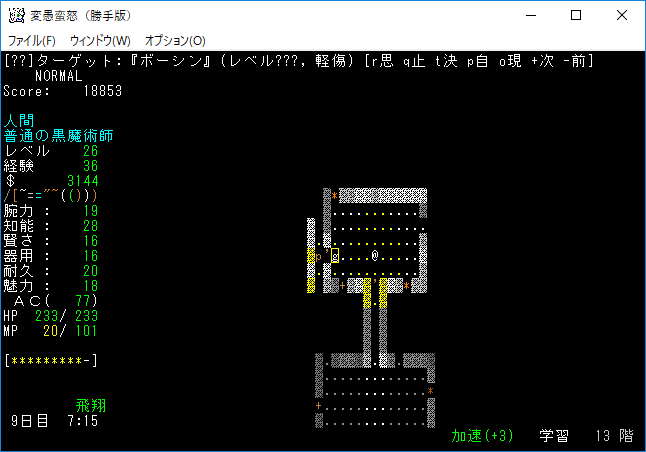This screenshot has width=646, height=452.
Task: Click the orange + door on lower room's left side
Action: [319, 406]
